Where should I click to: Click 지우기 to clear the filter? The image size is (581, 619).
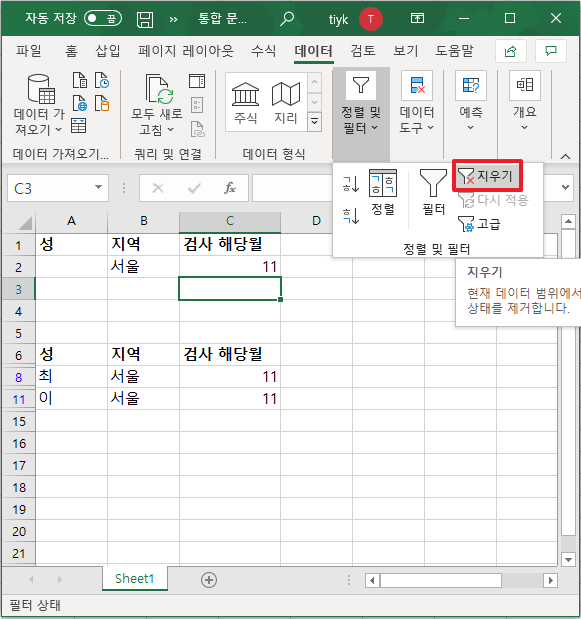[x=487, y=176]
